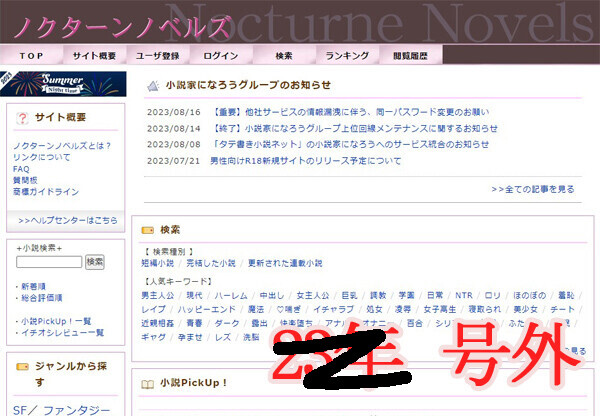Click the 検索 button beside search field
This screenshot has width=600, height=416.
tap(95, 262)
